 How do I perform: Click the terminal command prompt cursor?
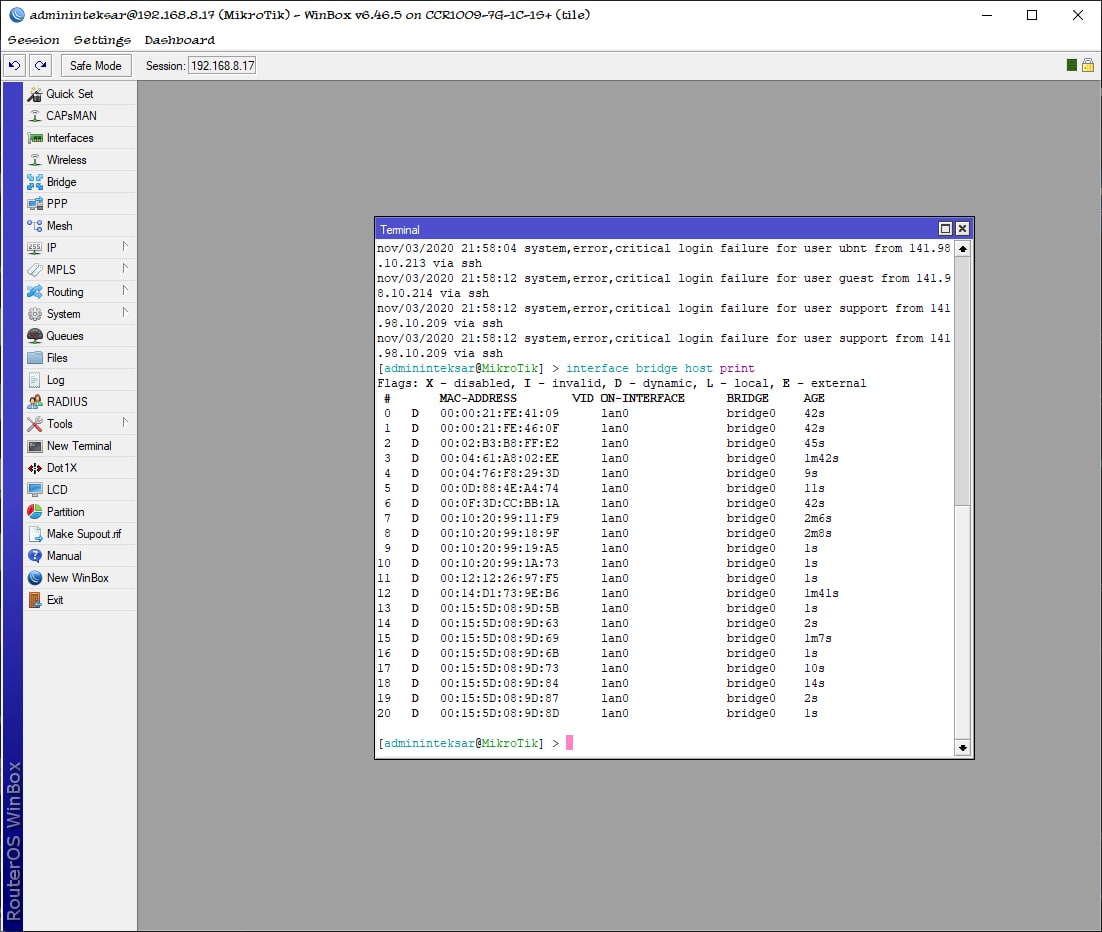(569, 743)
